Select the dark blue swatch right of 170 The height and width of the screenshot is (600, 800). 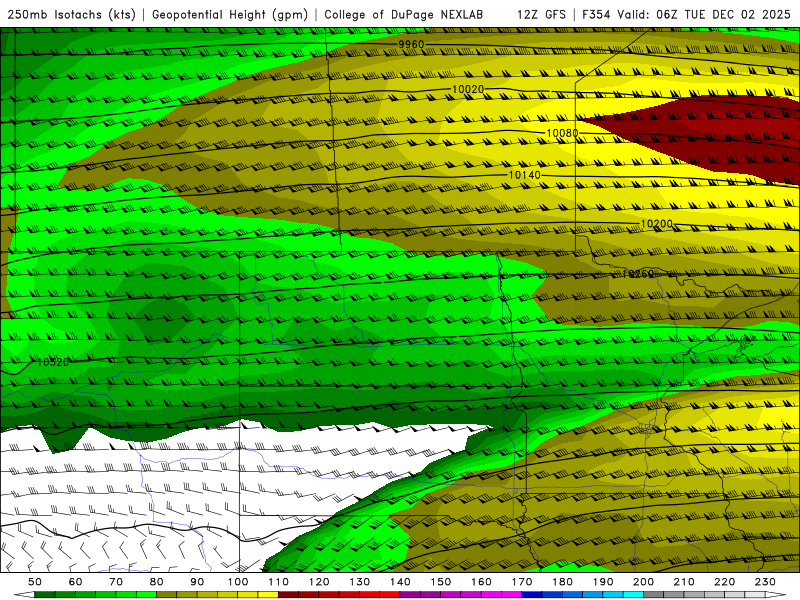532,595
